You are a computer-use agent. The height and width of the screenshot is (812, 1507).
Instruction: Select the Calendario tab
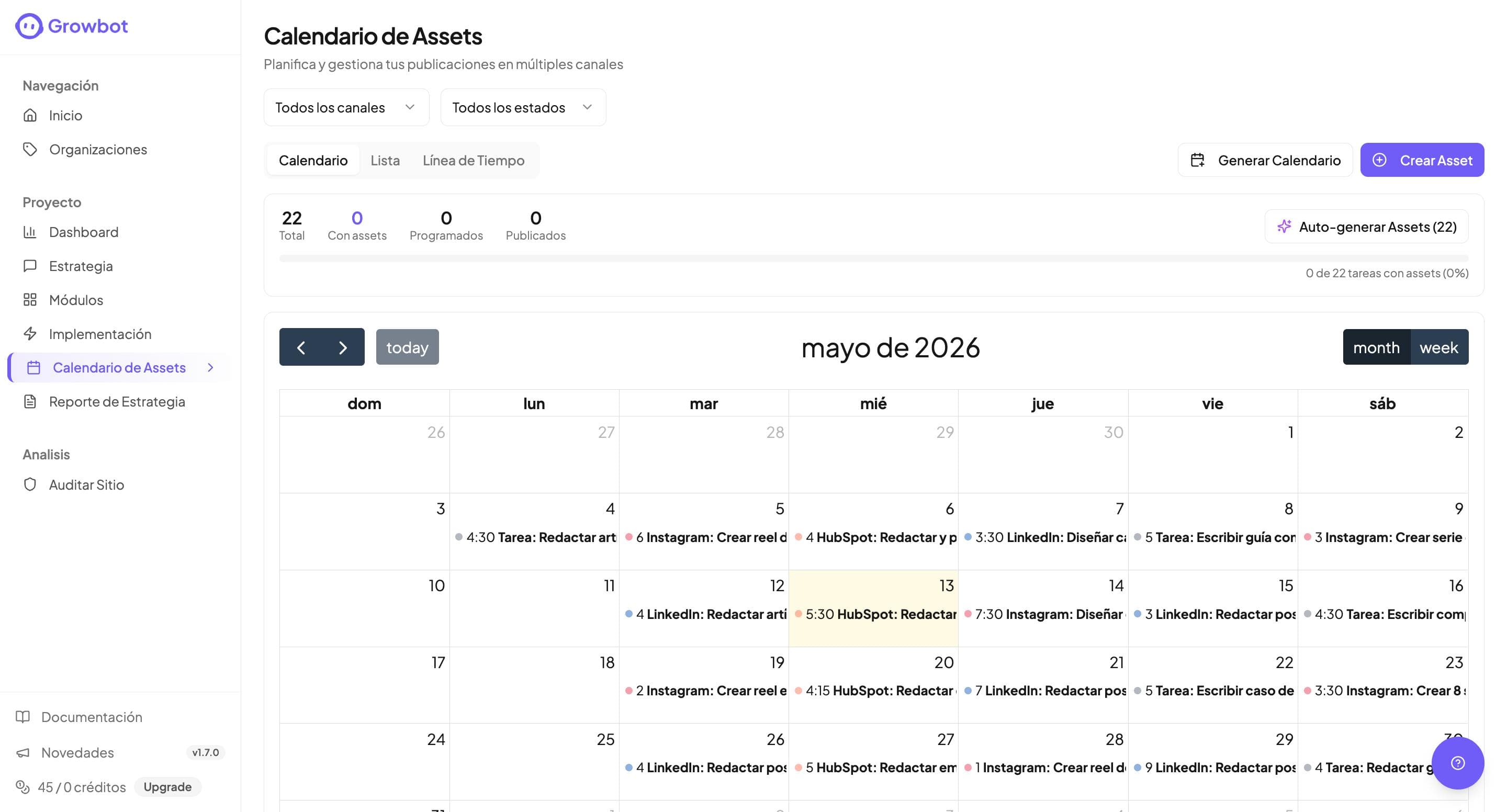click(313, 160)
